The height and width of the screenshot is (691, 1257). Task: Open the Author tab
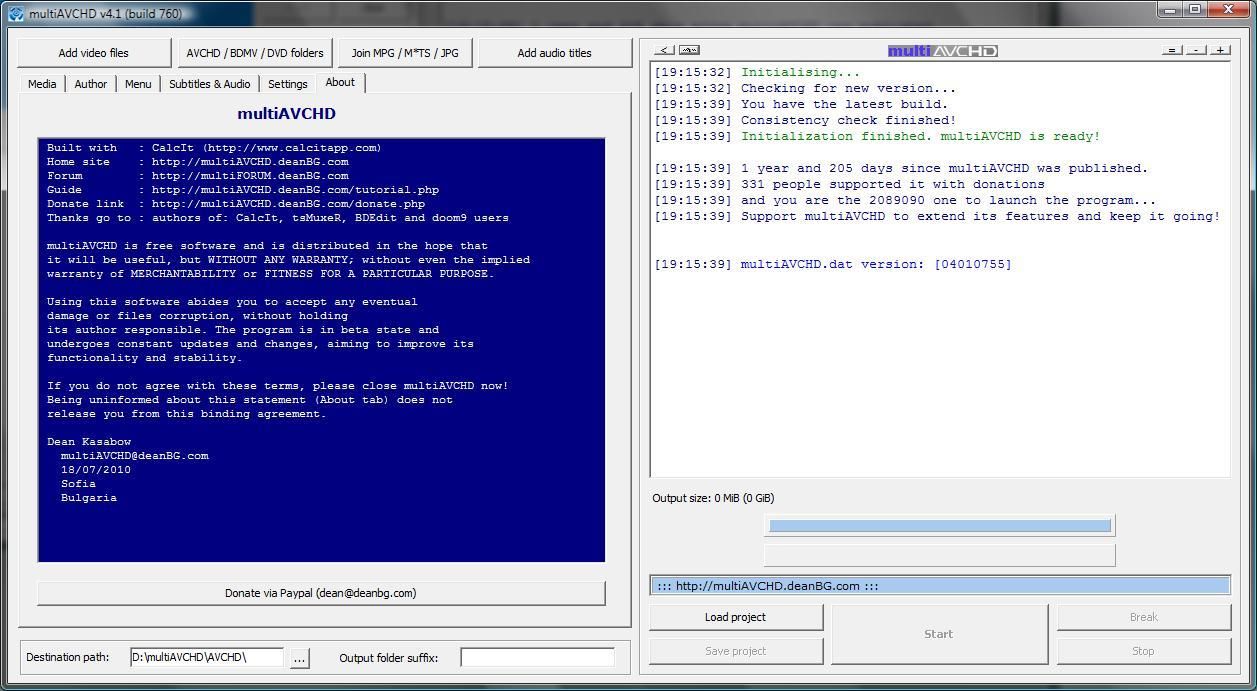[x=91, y=84]
